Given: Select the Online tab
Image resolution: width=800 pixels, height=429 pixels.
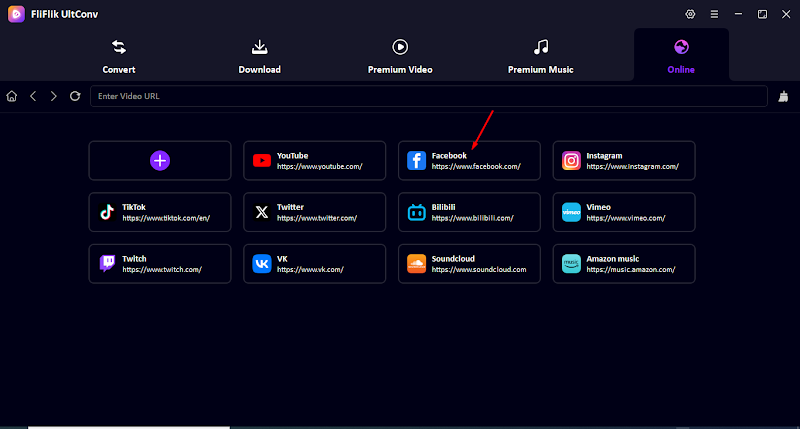Looking at the screenshot, I should pos(681,55).
